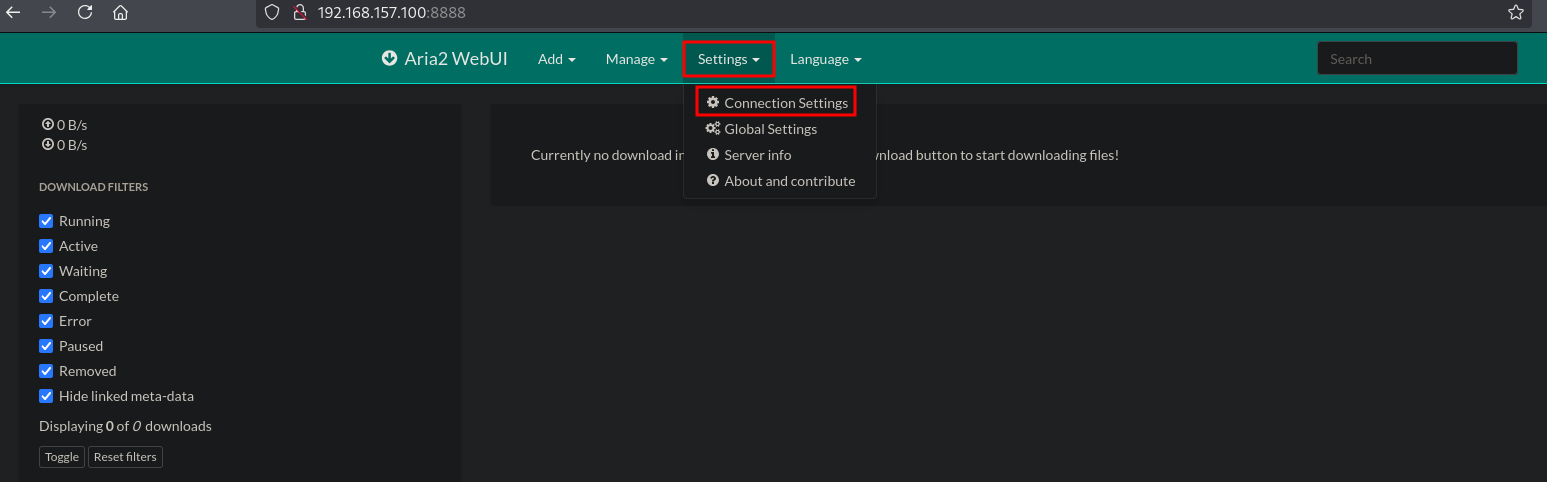Disable the Hide linked meta-data checkbox
This screenshot has height=482, width=1547.
pos(46,396)
